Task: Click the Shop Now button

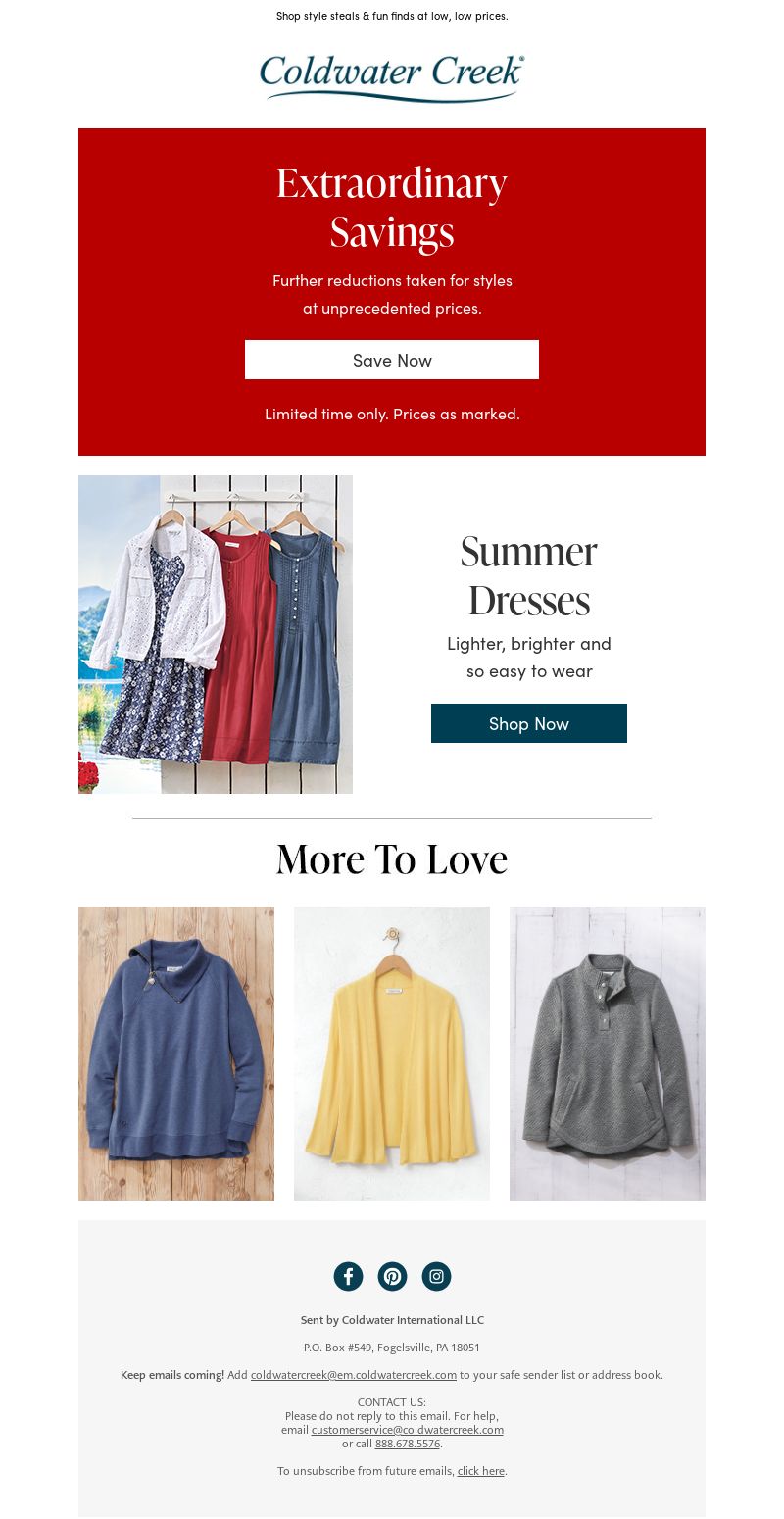Action: 529,723
